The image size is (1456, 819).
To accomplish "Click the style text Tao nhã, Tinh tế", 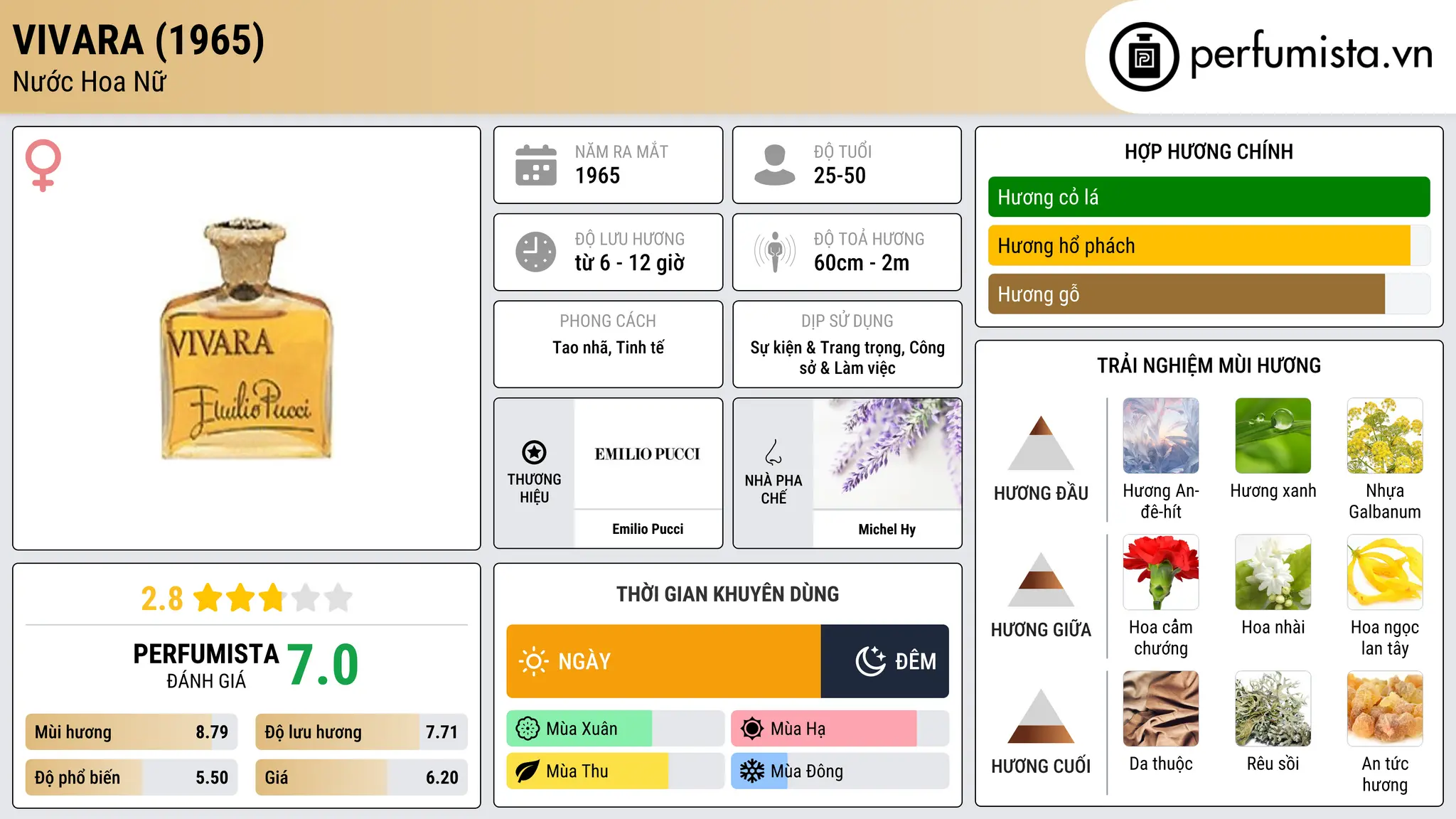I will pos(609,348).
